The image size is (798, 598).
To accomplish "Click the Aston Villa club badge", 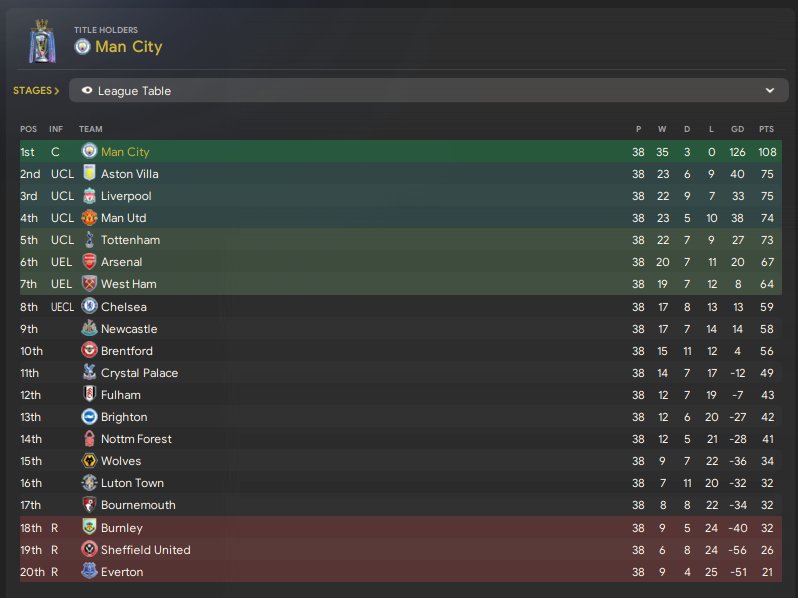I will 88,174.
